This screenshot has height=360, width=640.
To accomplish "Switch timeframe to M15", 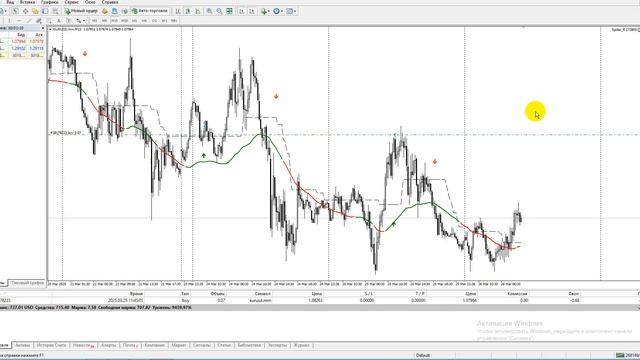I will point(114,20).
